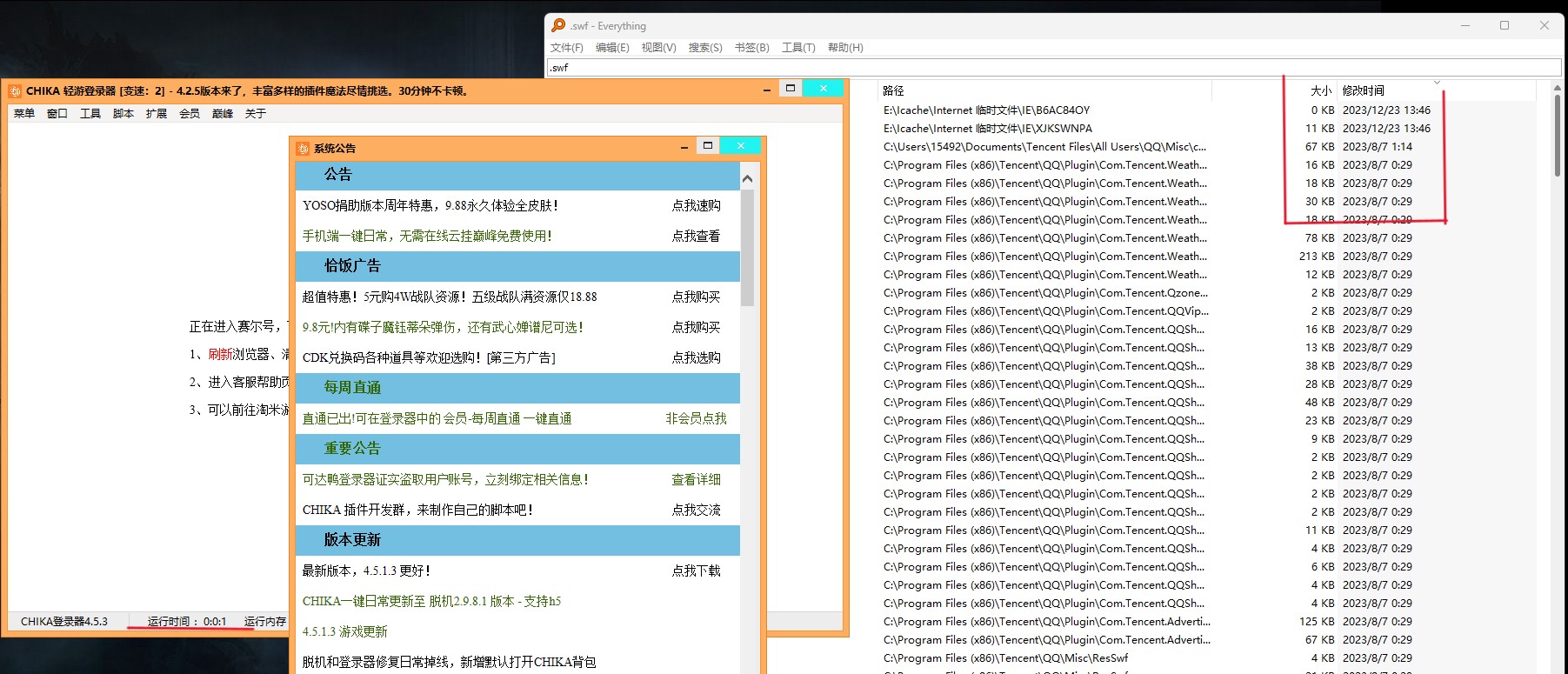Close the 系统公告 dialog
The width and height of the screenshot is (1568, 674).
[x=740, y=145]
